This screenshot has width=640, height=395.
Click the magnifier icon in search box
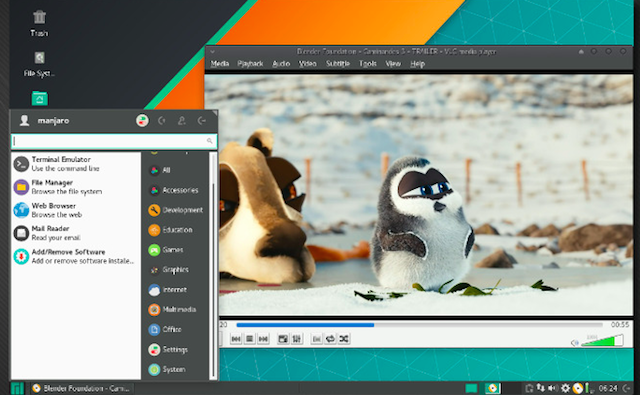(209, 141)
